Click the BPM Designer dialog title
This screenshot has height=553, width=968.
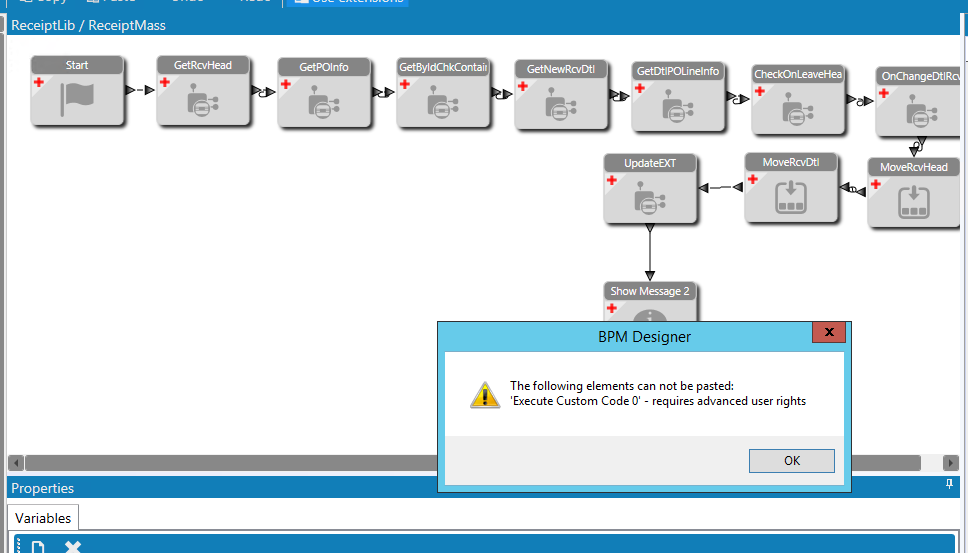[644, 337]
